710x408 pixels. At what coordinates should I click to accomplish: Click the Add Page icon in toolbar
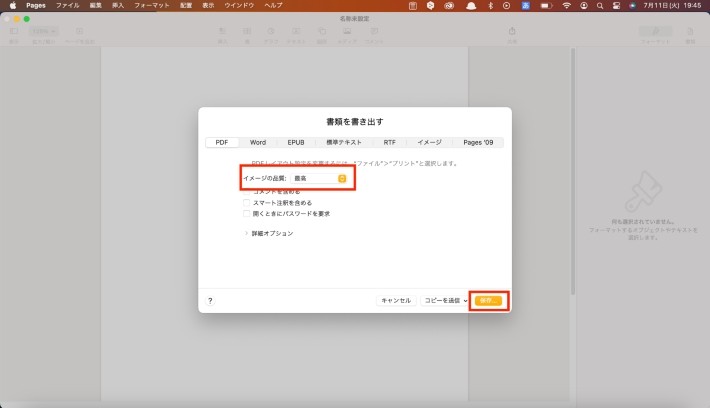click(79, 31)
